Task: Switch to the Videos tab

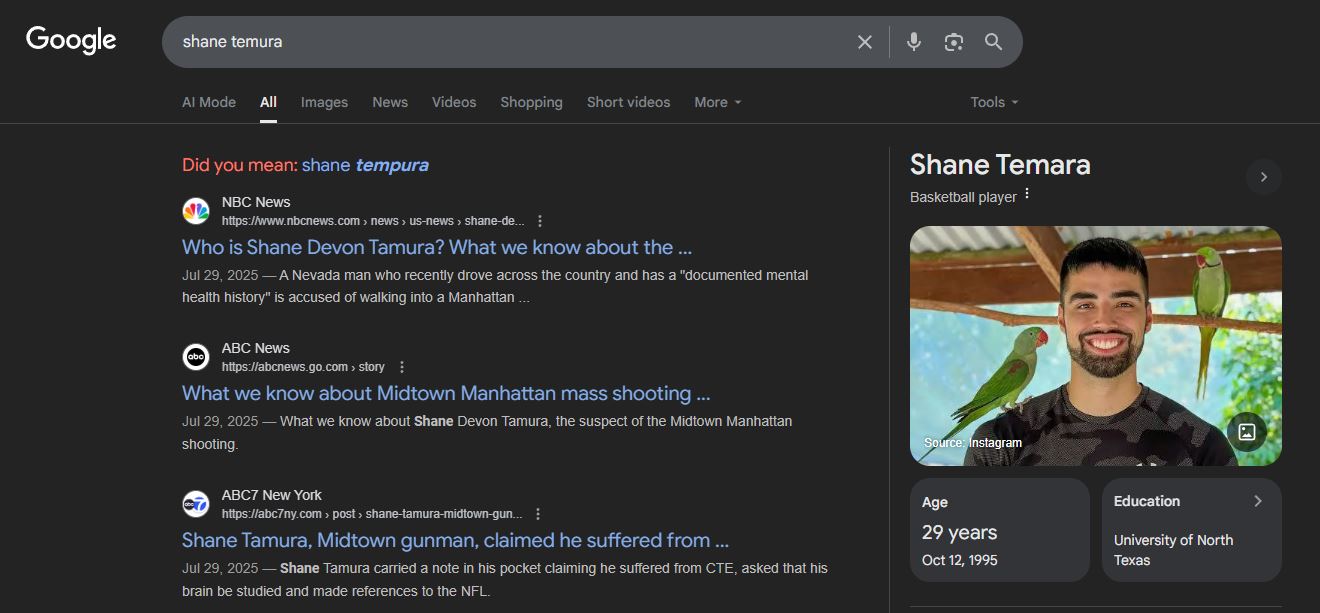Action: (x=454, y=102)
